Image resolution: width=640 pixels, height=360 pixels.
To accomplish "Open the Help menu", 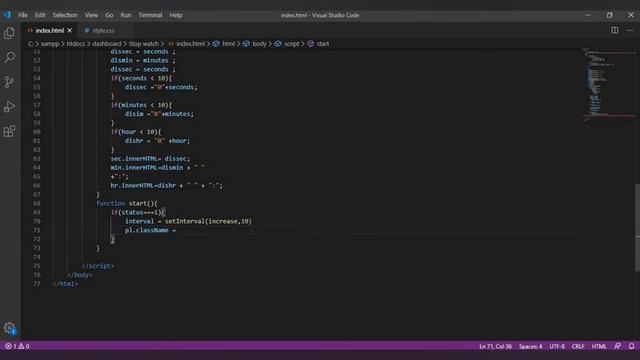I will 176,15.
